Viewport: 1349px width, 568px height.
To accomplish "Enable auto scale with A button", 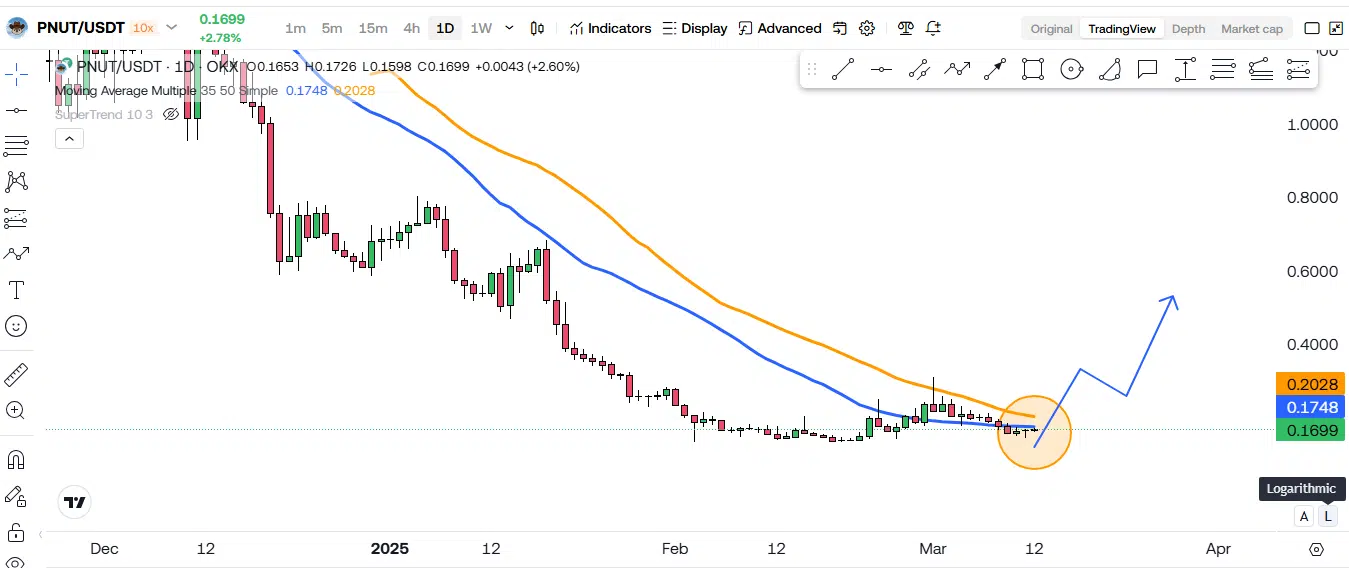I will click(1303, 516).
